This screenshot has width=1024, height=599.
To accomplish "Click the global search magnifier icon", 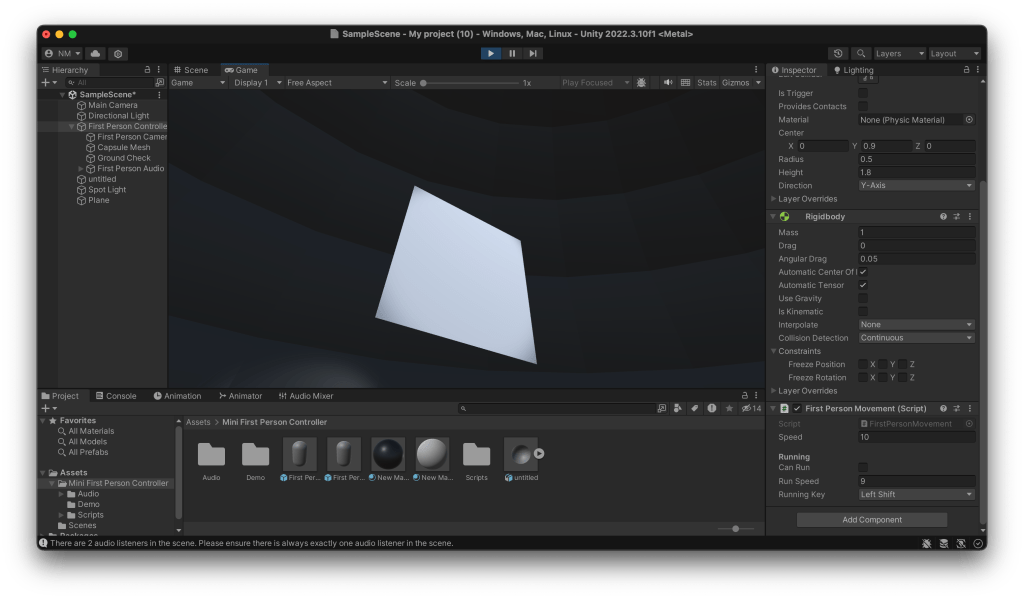I will 860,53.
